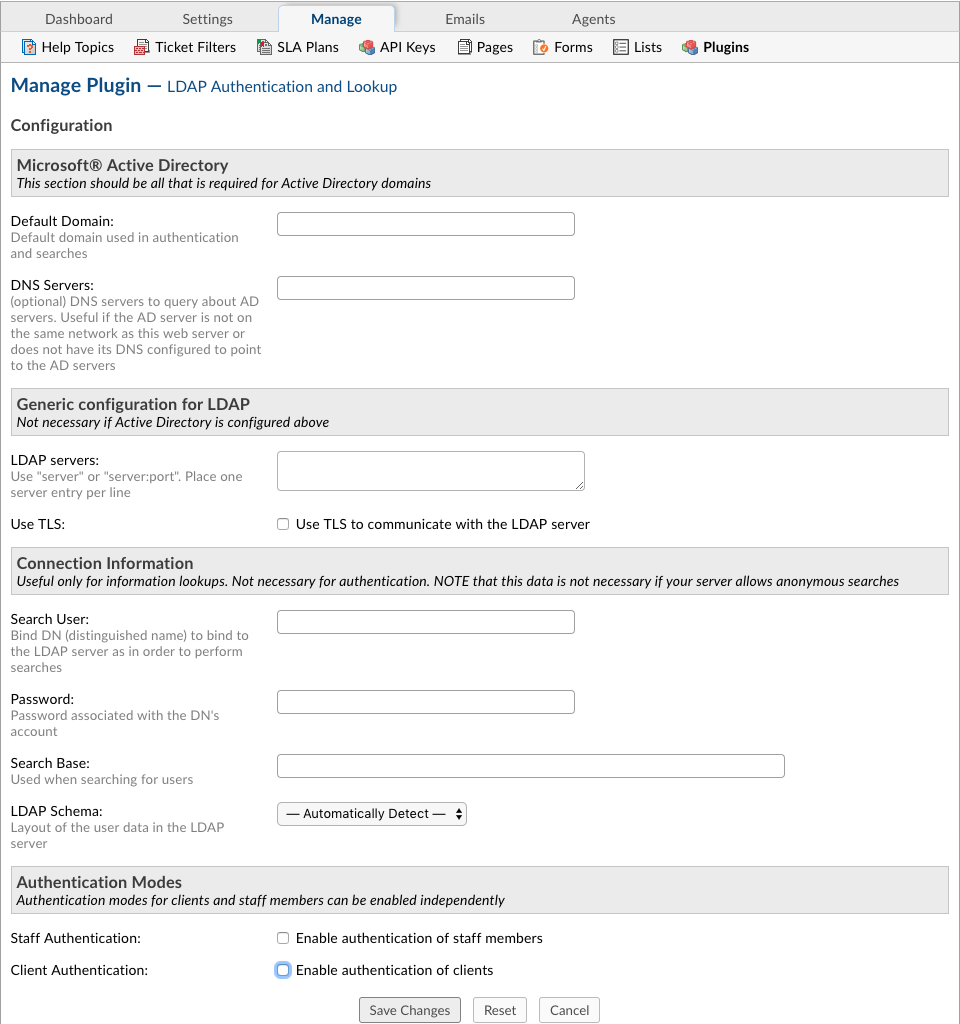Click the Save Changes button
The width and height of the screenshot is (960, 1024).
tap(409, 1010)
